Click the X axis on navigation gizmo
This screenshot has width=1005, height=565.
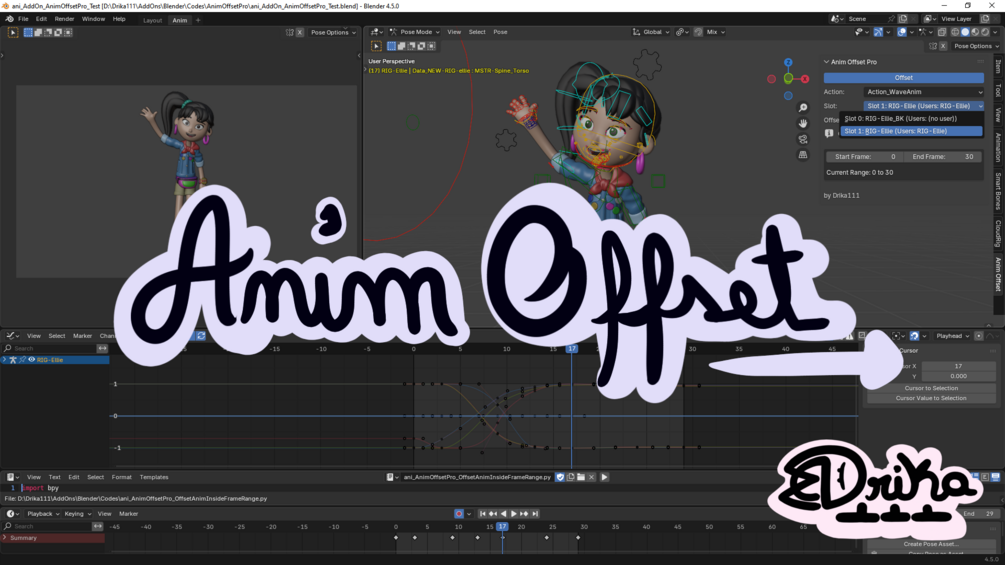[805, 79]
